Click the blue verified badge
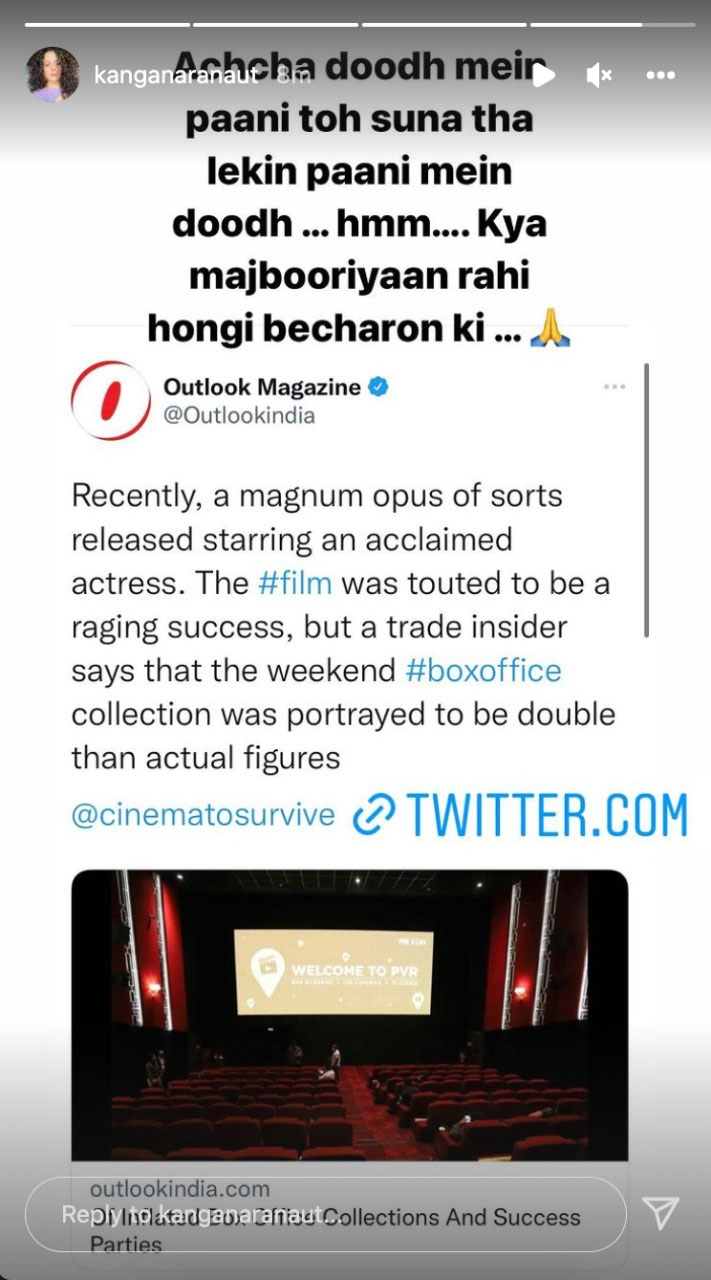Screen dimensions: 711x1280 pyautogui.click(x=380, y=387)
